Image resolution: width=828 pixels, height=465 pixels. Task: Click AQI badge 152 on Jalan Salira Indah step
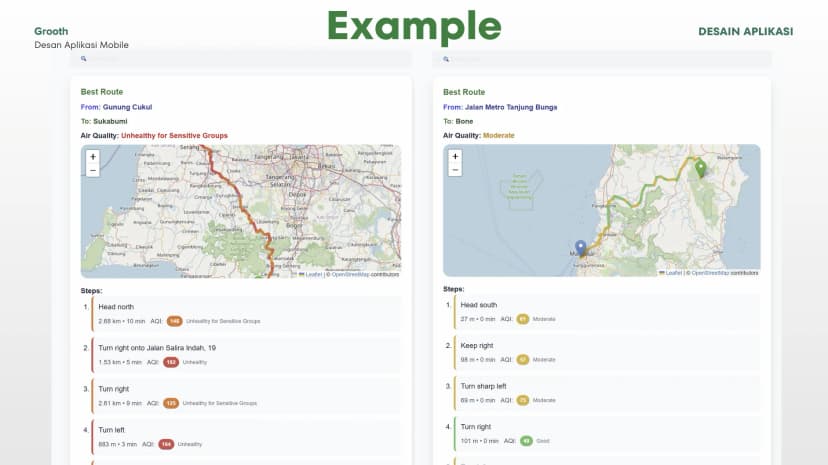point(171,362)
